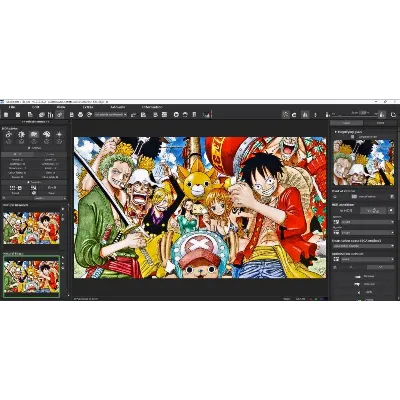
Task: Select the upper thumbnail in the left panel
Action: click(32, 228)
